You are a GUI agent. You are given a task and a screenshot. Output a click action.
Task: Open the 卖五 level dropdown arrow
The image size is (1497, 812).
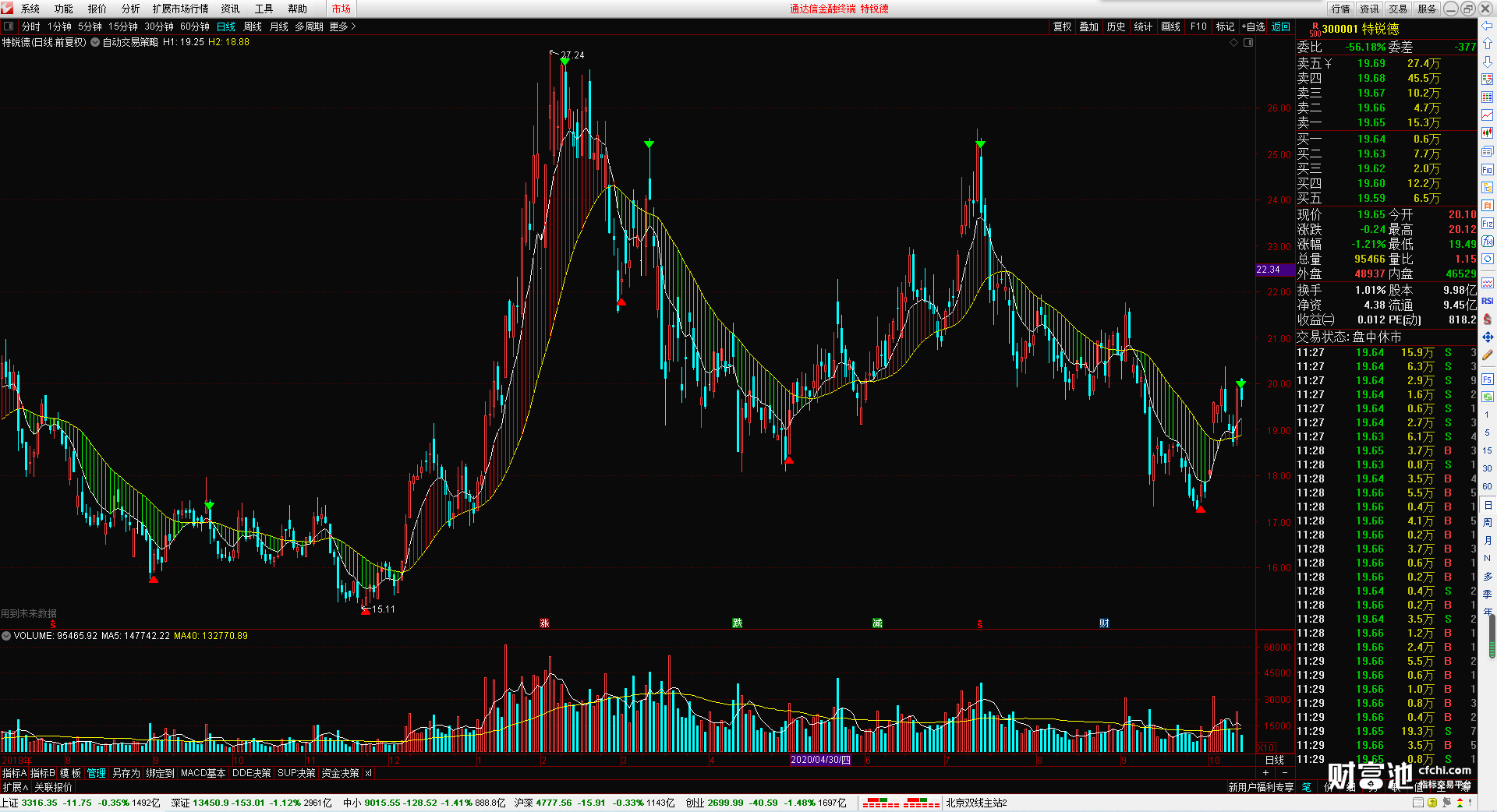click(x=1328, y=63)
